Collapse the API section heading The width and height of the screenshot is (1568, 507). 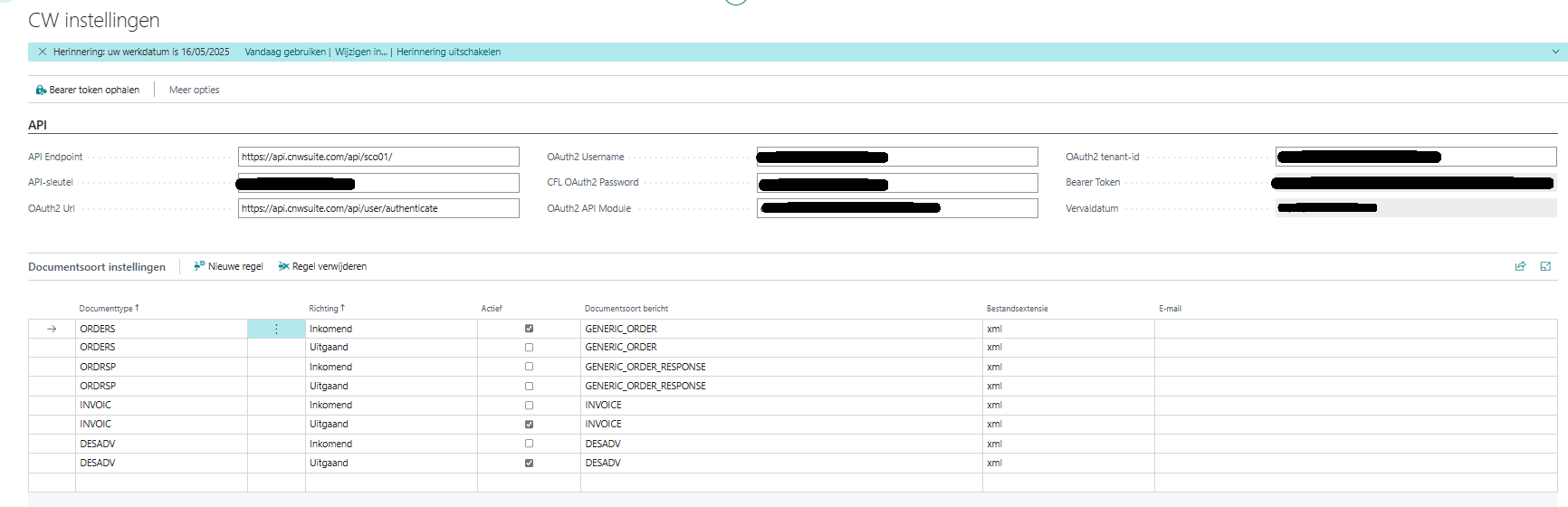tap(37, 125)
